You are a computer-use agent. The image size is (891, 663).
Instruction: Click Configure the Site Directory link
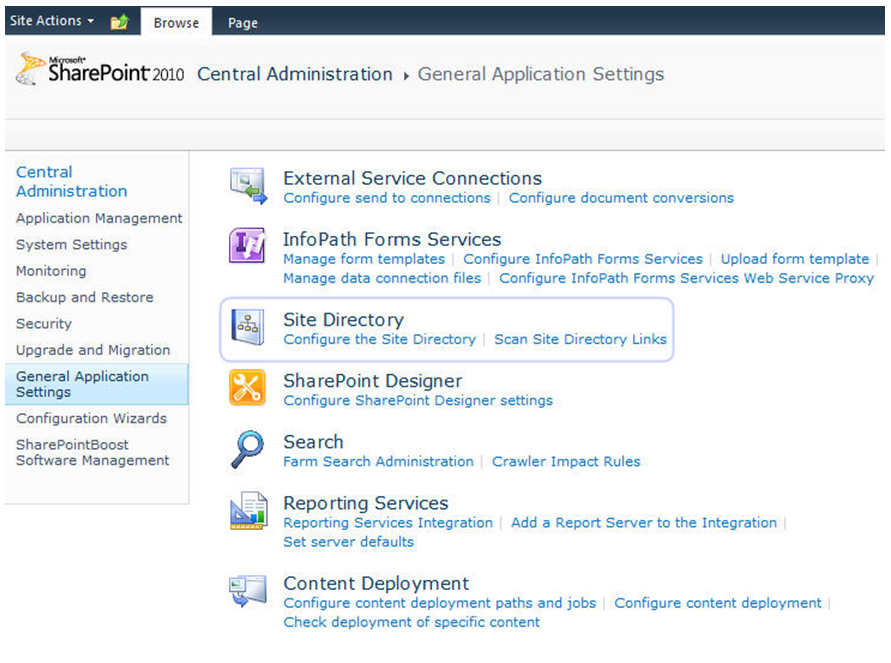click(x=380, y=339)
